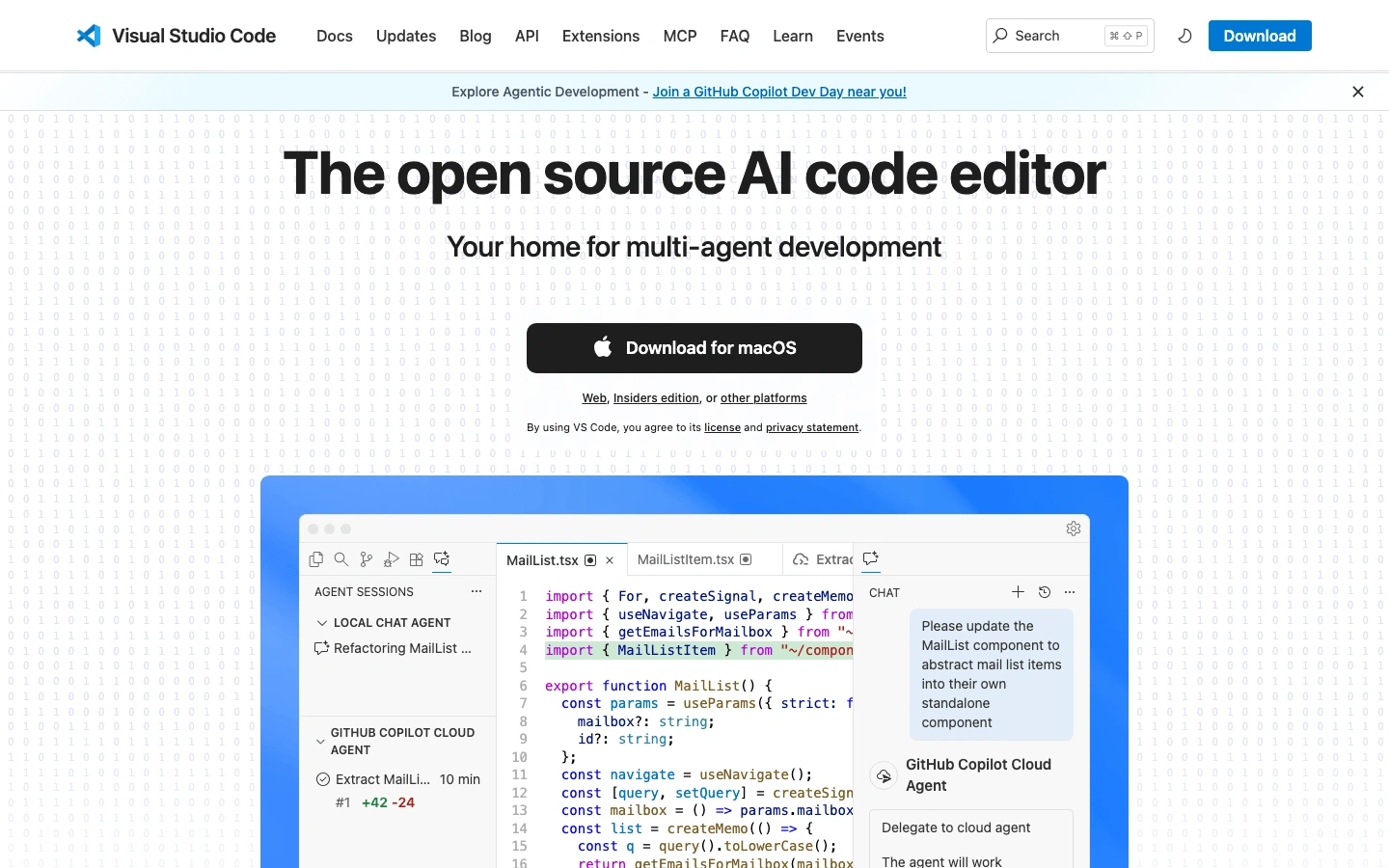Open Agent Sessions more actions menu
Viewport: 1389px width, 868px height.
(476, 591)
